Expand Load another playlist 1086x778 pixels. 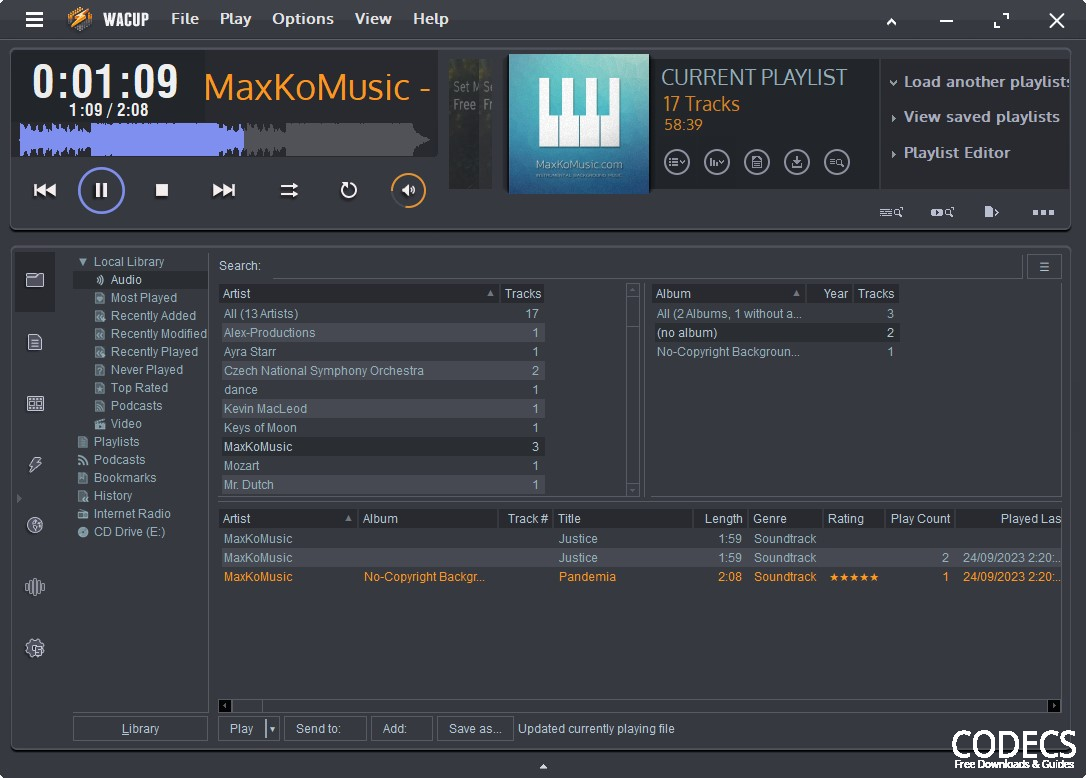pos(979,82)
